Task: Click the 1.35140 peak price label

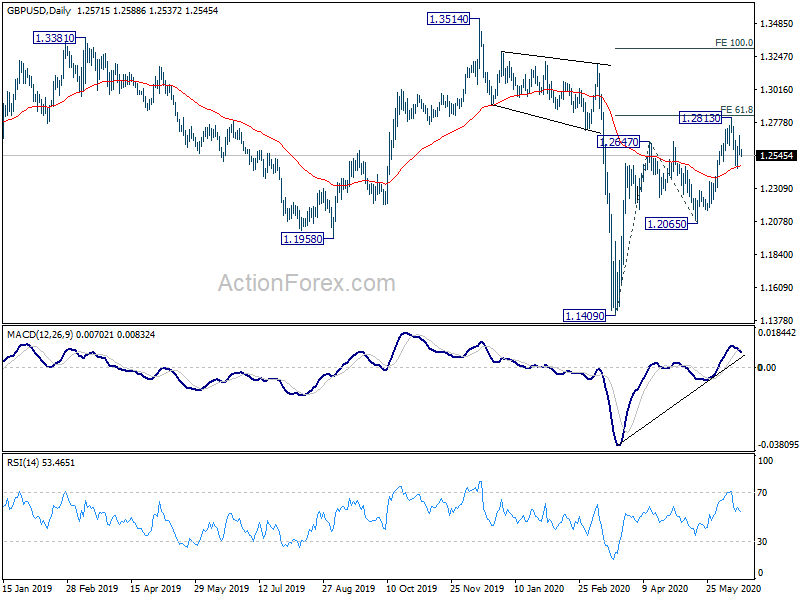Action: coord(448,19)
